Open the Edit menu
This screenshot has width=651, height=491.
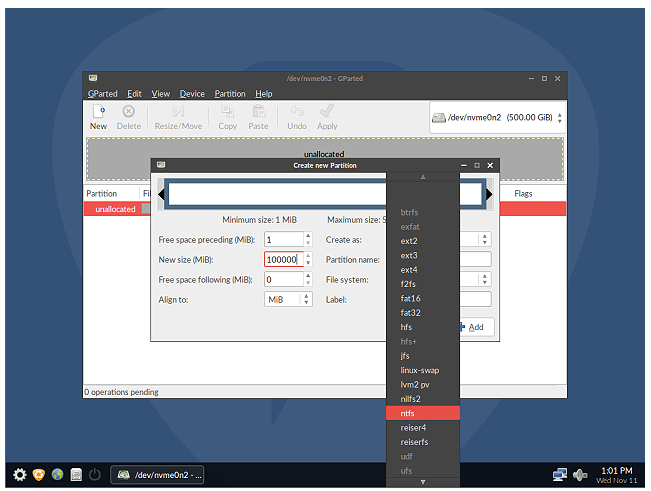click(x=134, y=94)
